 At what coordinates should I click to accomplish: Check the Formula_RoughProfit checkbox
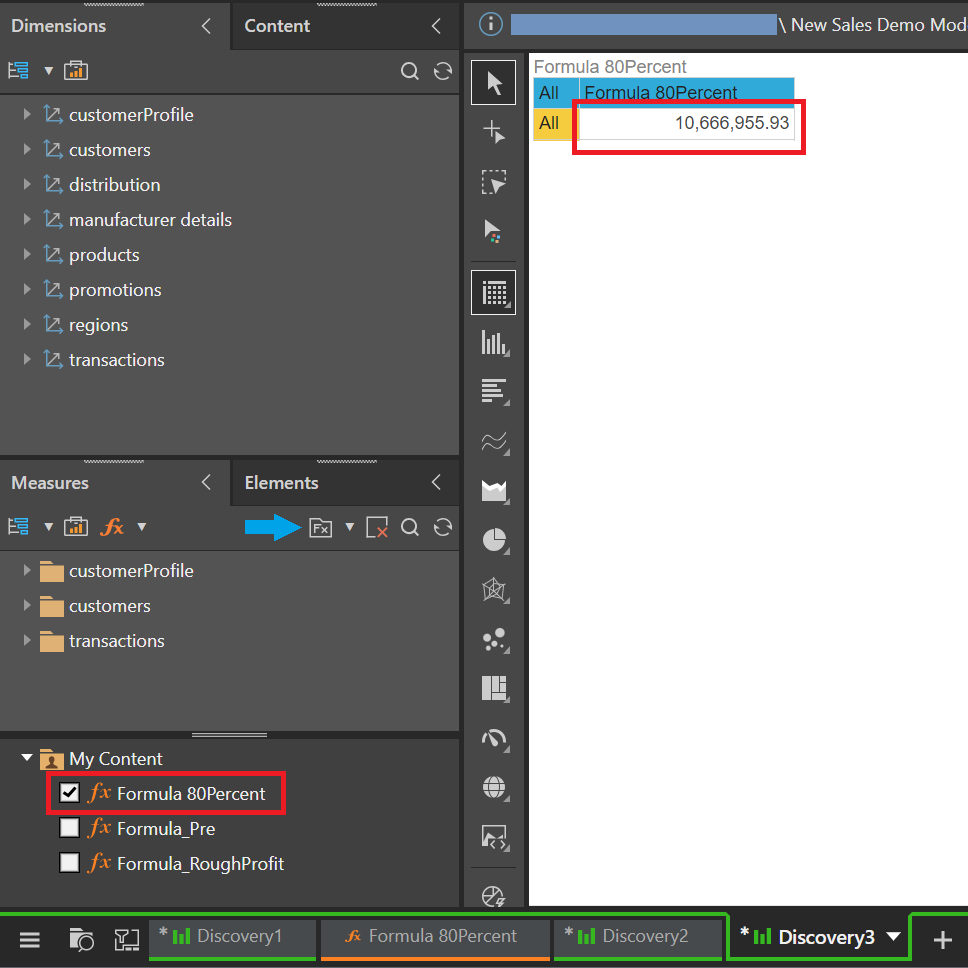click(x=69, y=862)
